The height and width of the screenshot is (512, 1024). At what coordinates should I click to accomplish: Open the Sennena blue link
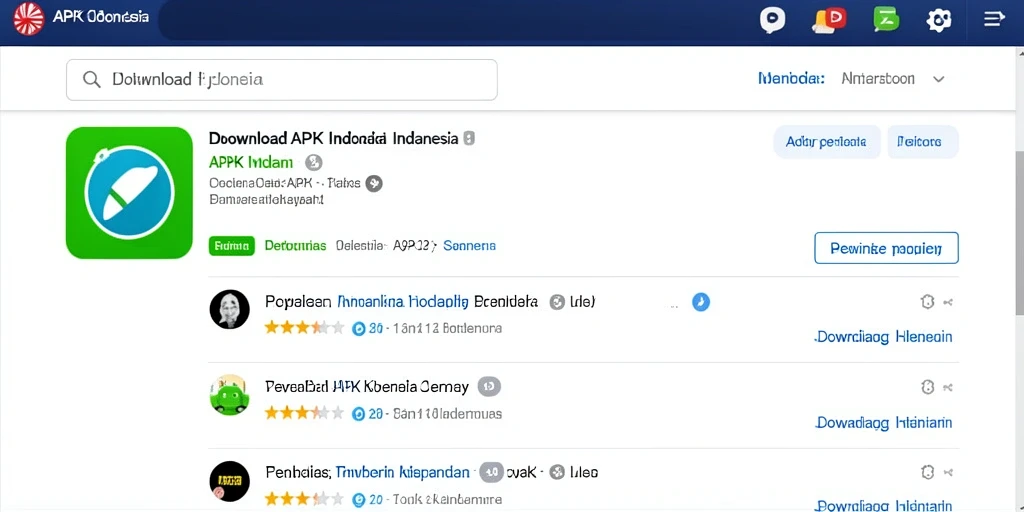(x=469, y=246)
